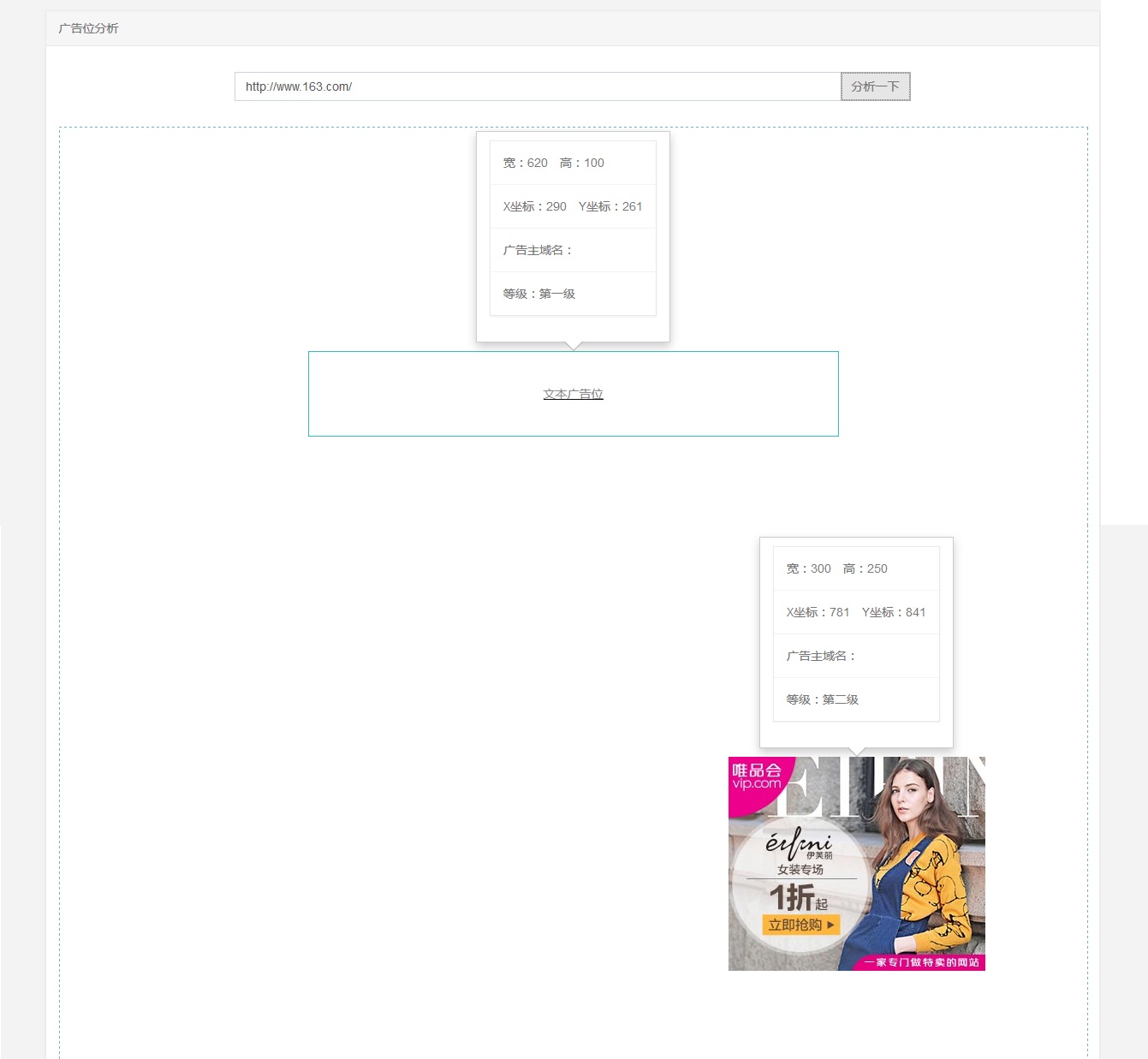Click the 唯品会 vip.com logo
Image resolution: width=1148 pixels, height=1059 pixels.
coord(756,776)
